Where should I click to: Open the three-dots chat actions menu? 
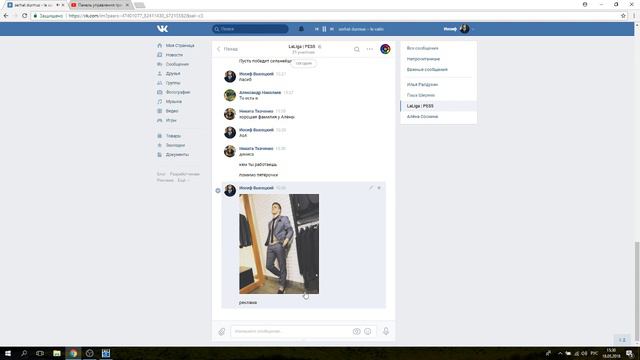[x=370, y=49]
